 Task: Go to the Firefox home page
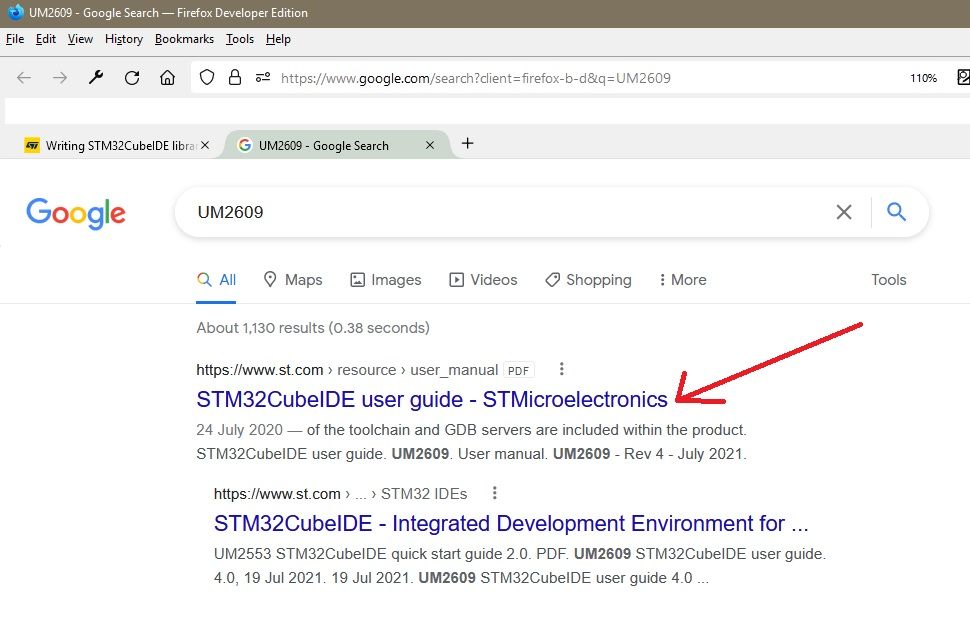point(168,78)
